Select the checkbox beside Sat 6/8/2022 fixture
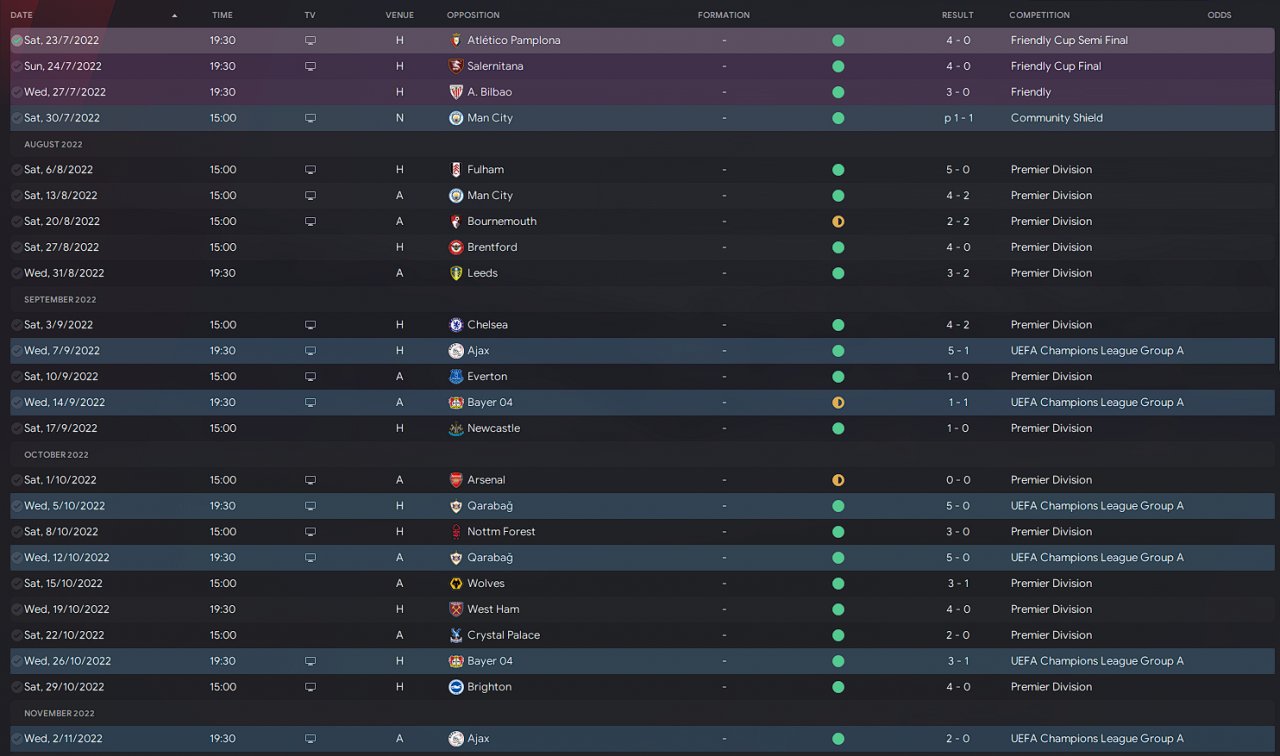The height and width of the screenshot is (756, 1280). (x=17, y=170)
